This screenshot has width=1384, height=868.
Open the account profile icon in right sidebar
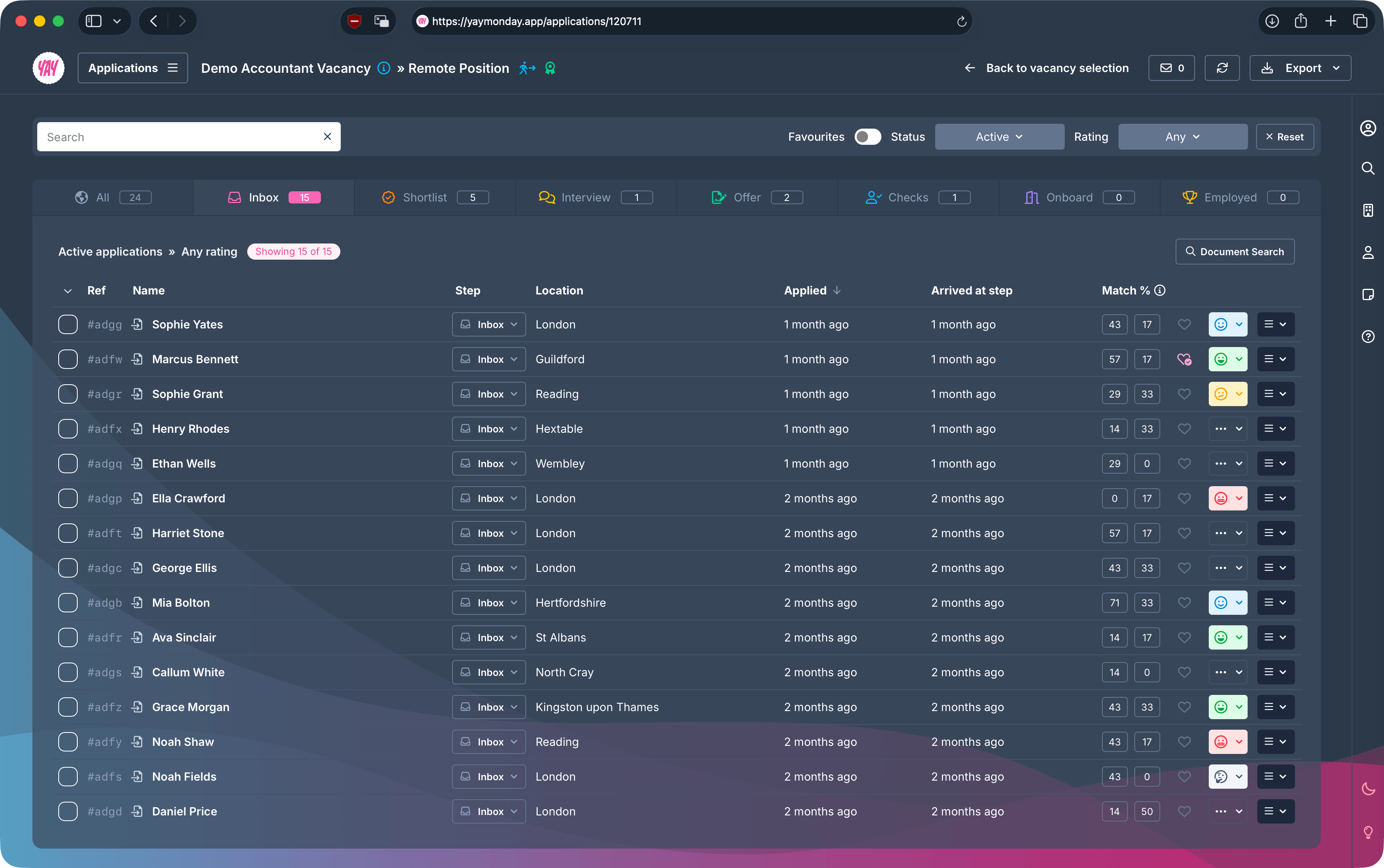point(1368,128)
